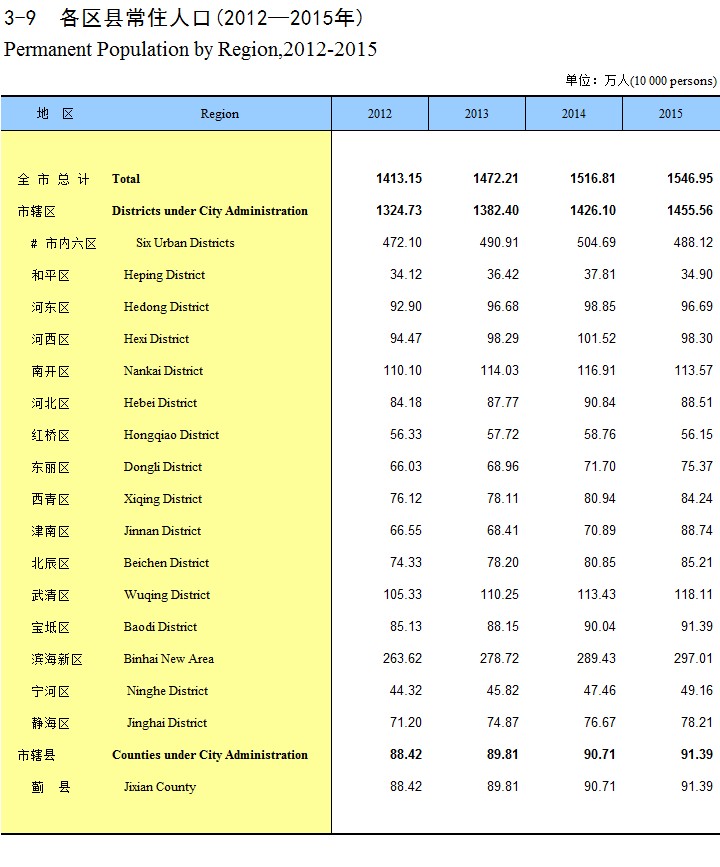The height and width of the screenshot is (867, 720).
Task: Click the Chinese title 各区县常住人口
Action: pos(135,18)
